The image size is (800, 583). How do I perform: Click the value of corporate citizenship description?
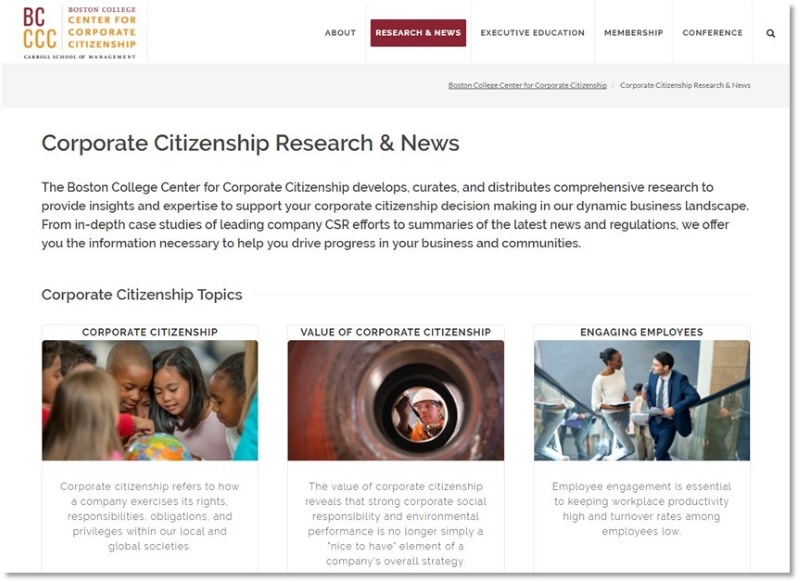click(395, 524)
